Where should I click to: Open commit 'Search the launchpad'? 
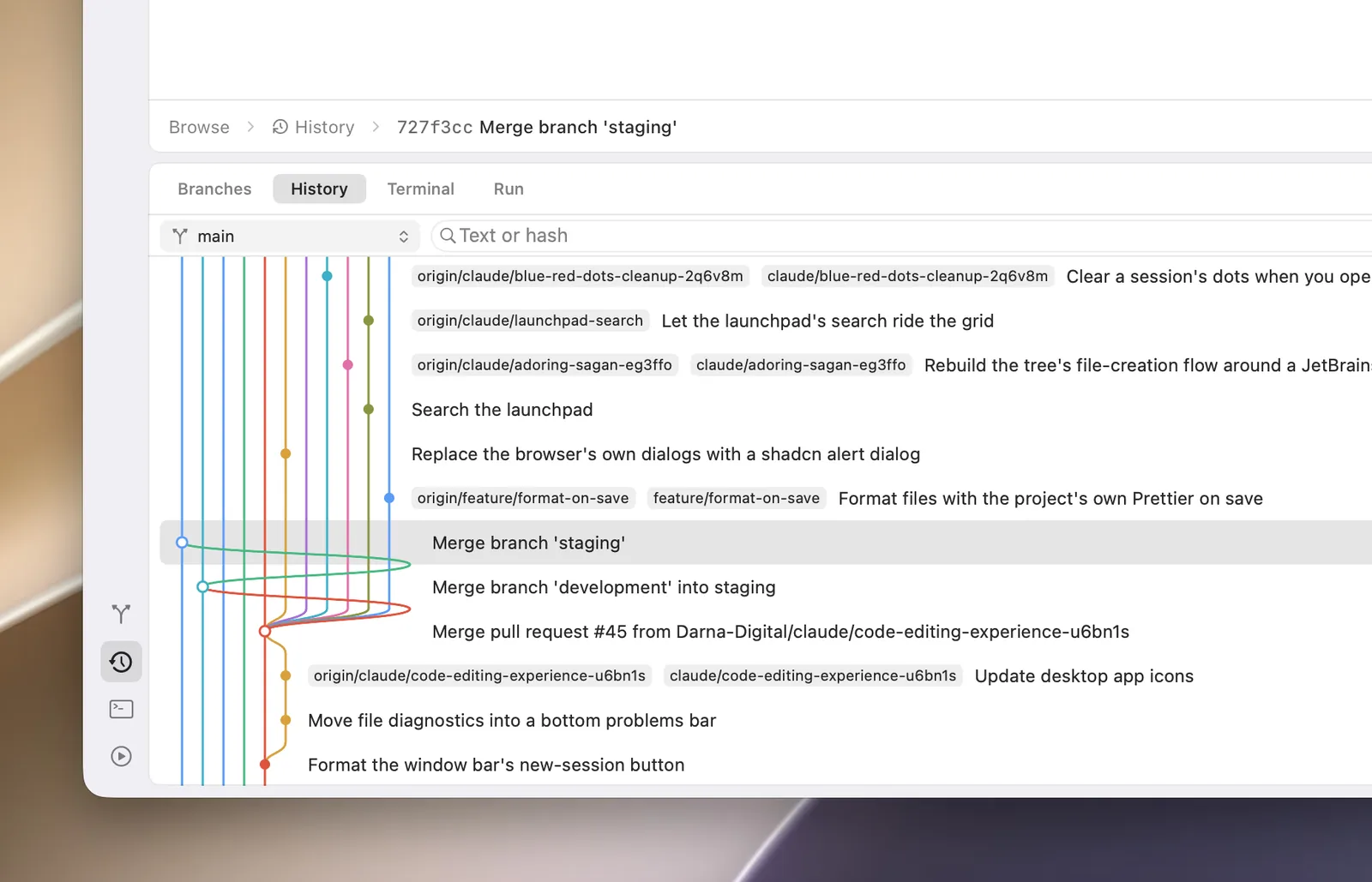click(502, 410)
